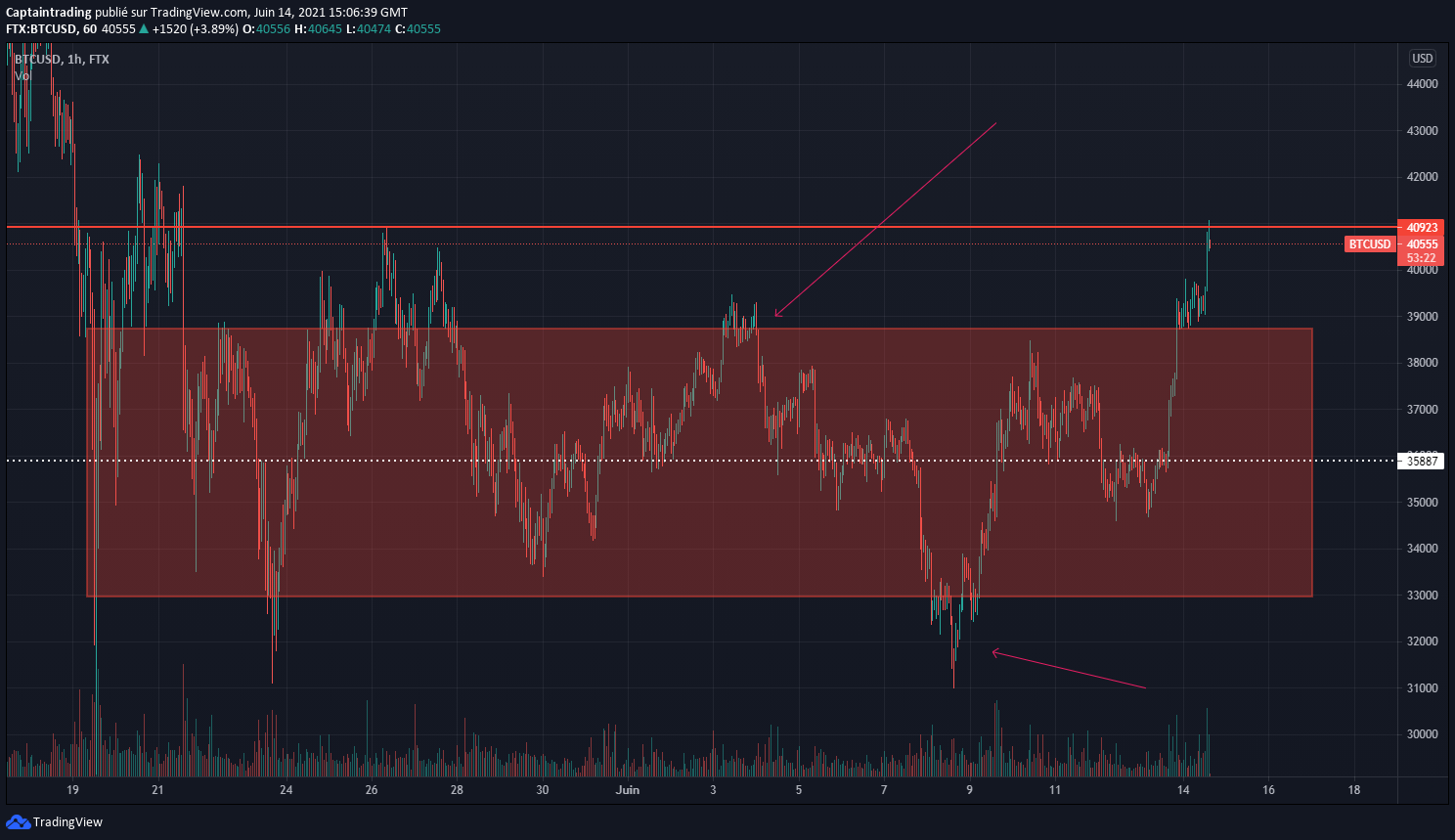1455x840 pixels.
Task: Click the O:40556 open value
Action: click(x=266, y=29)
